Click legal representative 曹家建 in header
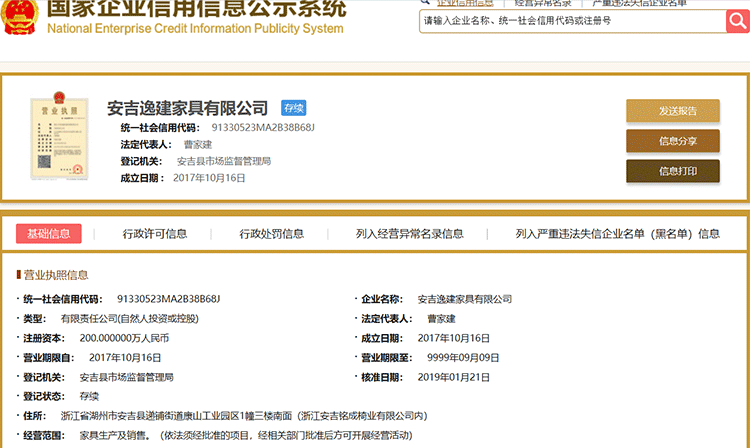The image size is (750, 448). point(198,144)
